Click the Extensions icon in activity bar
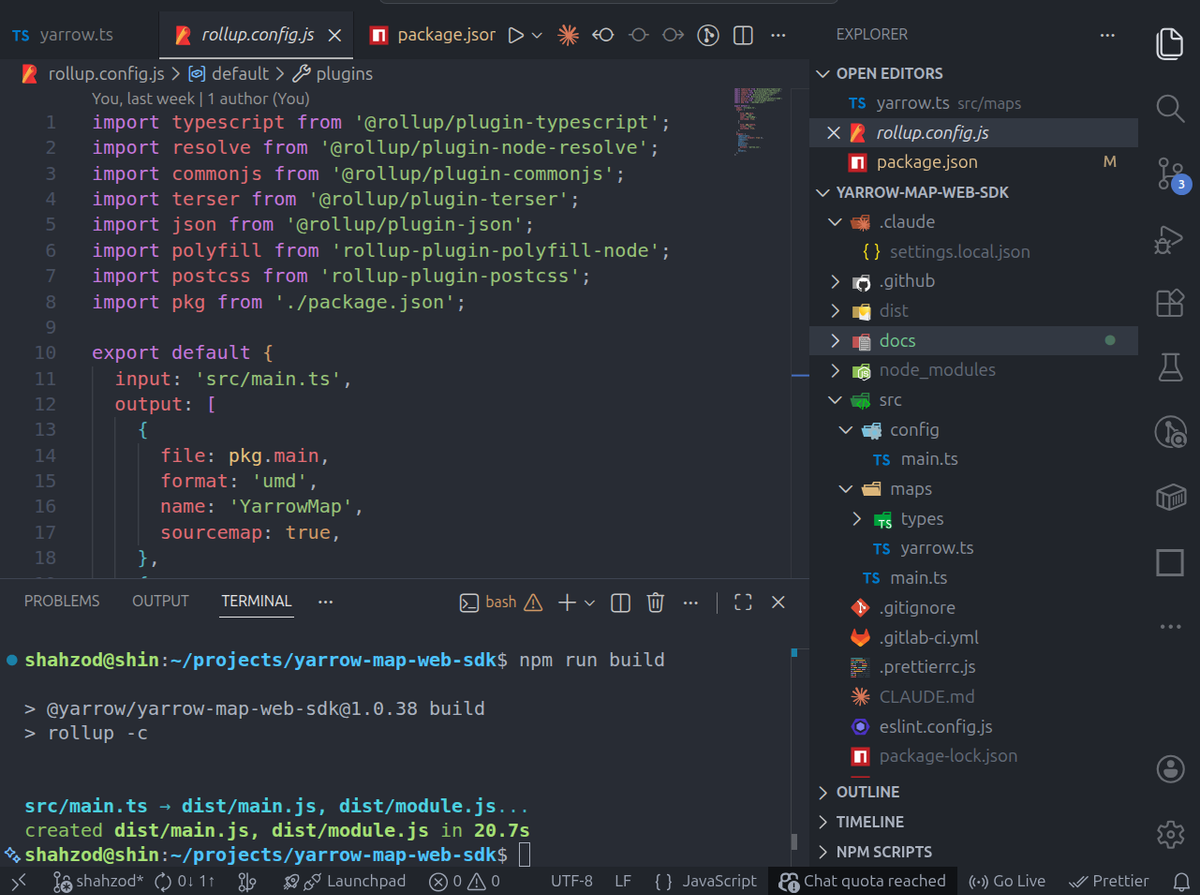 [1170, 303]
